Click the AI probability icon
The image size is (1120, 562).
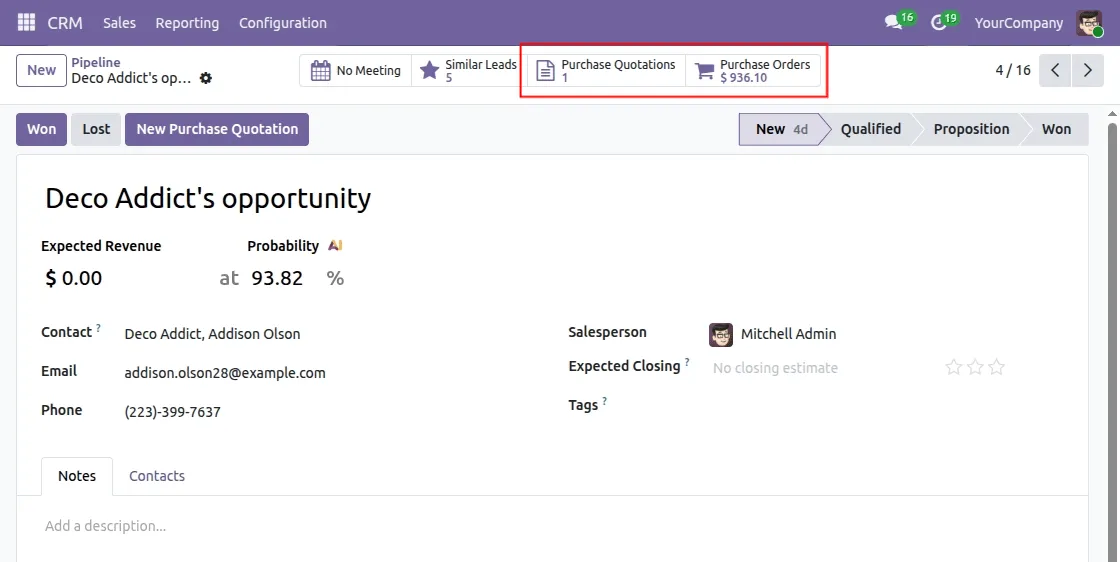coord(335,246)
